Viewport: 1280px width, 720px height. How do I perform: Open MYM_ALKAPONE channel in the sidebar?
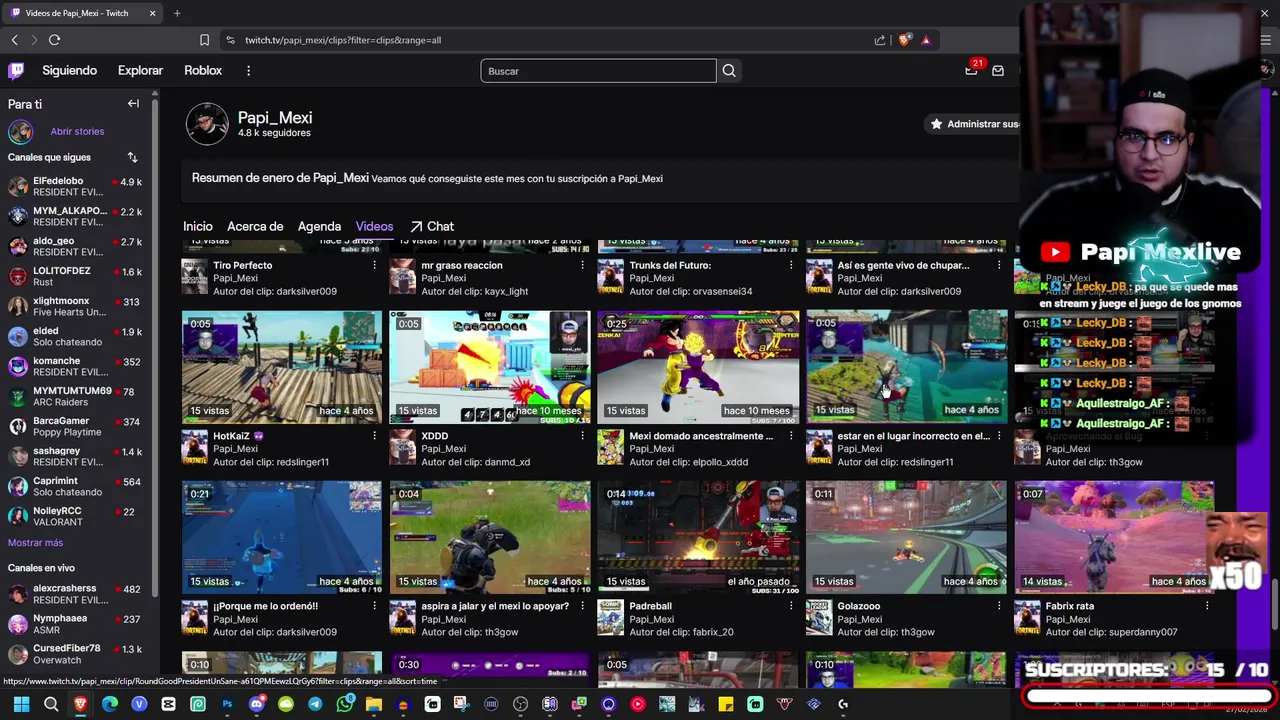pyautogui.click(x=76, y=217)
